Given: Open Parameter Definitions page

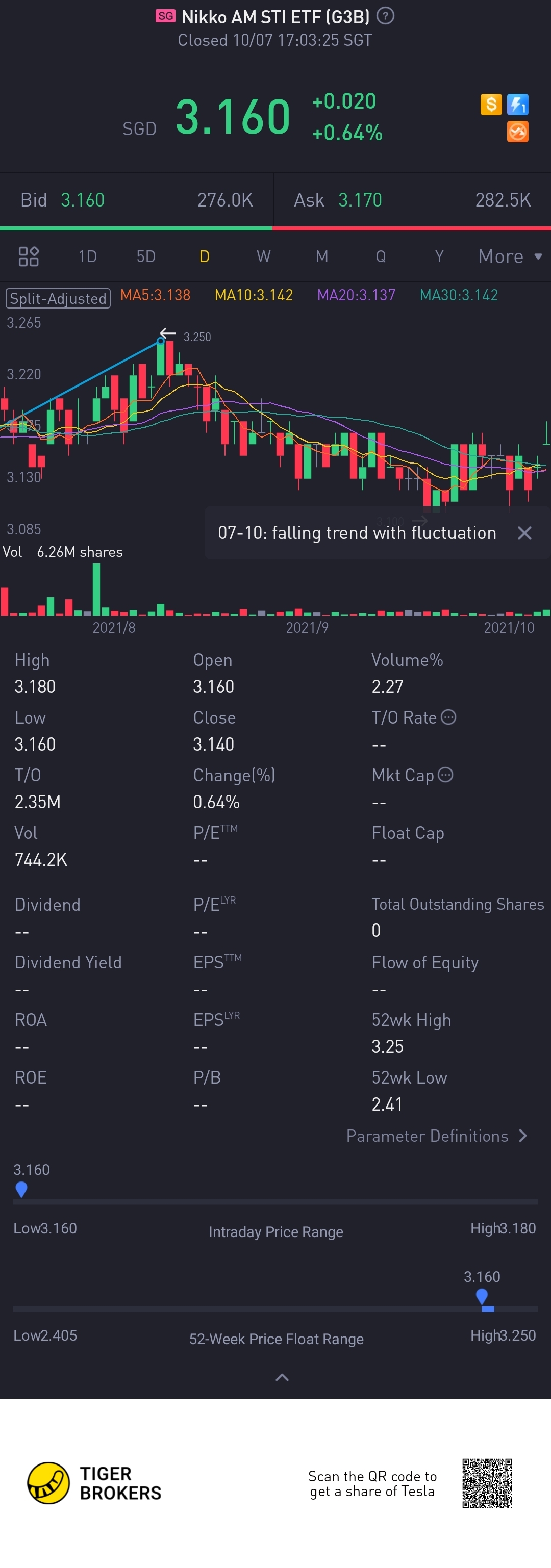Looking at the screenshot, I should coord(436,1136).
